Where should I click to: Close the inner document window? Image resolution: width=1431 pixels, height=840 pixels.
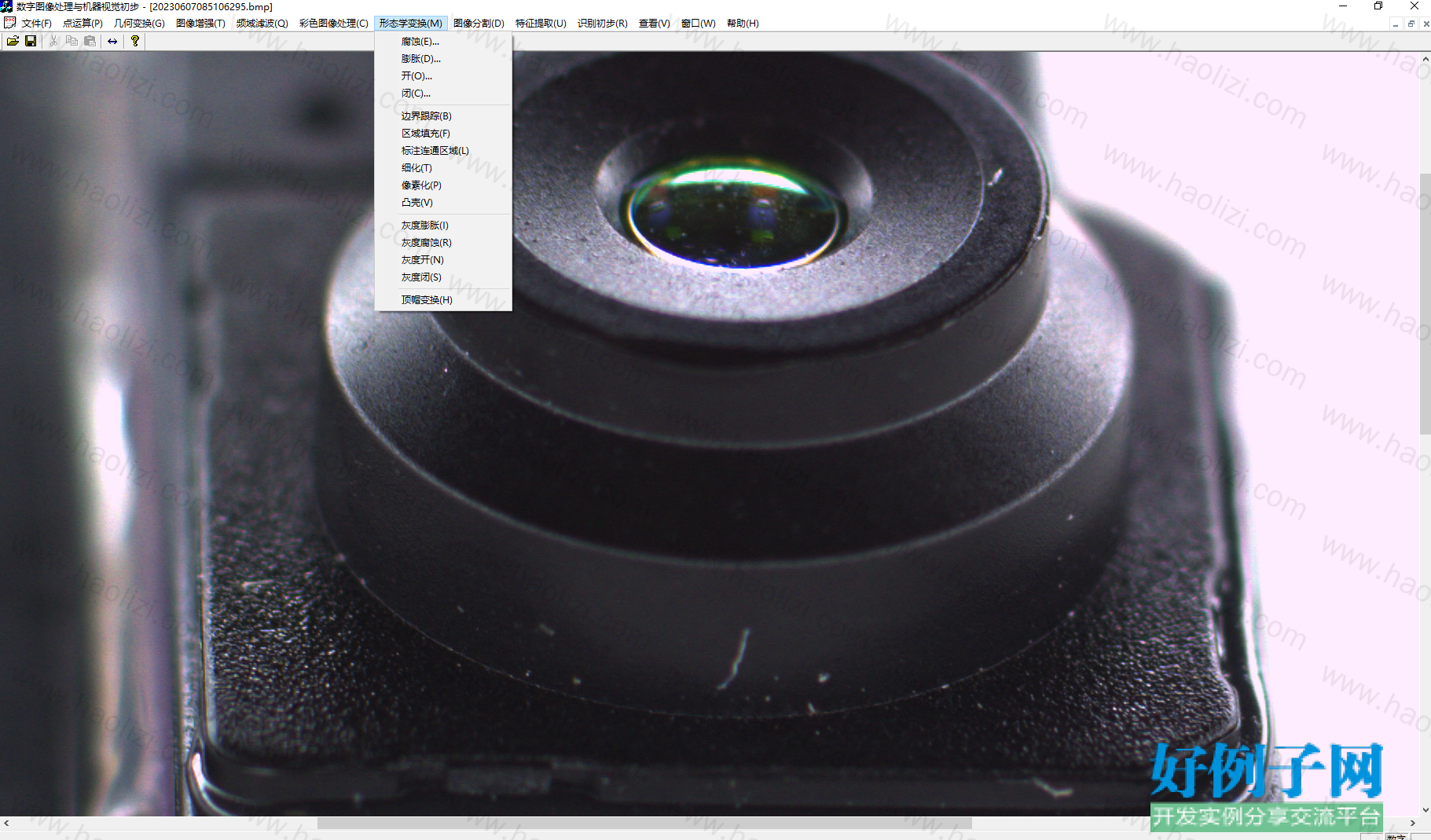click(1425, 24)
